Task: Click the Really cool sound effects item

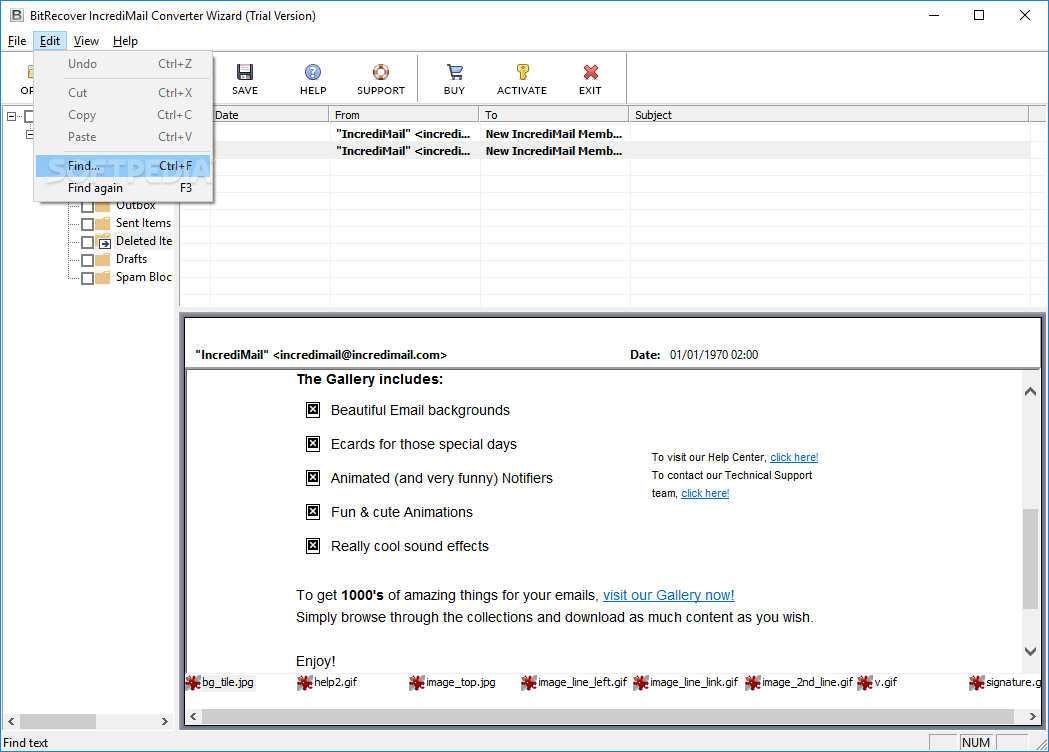Action: coord(409,547)
